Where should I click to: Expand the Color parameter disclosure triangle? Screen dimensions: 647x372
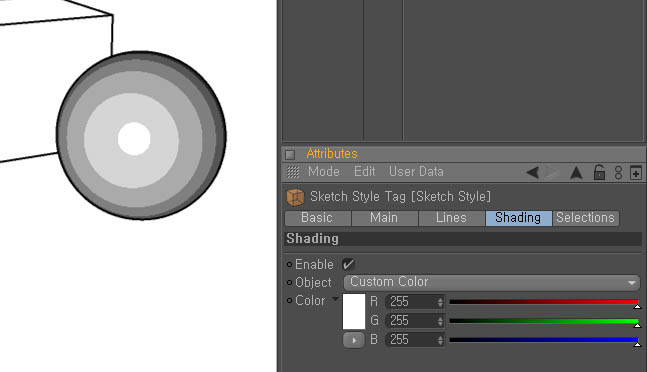pyautogui.click(x=335, y=299)
